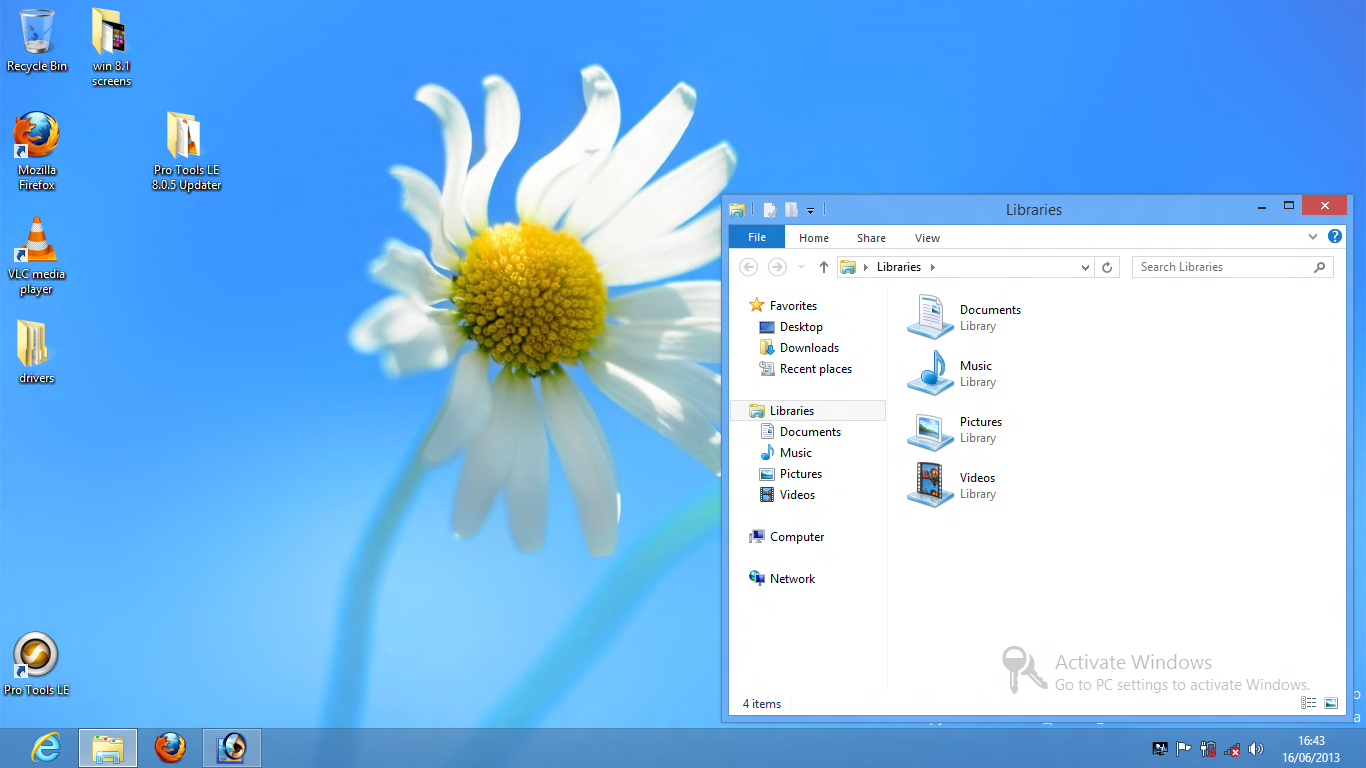Select the Recycle Bin desktop icon
Screen dimensions: 1366x768
(37, 41)
